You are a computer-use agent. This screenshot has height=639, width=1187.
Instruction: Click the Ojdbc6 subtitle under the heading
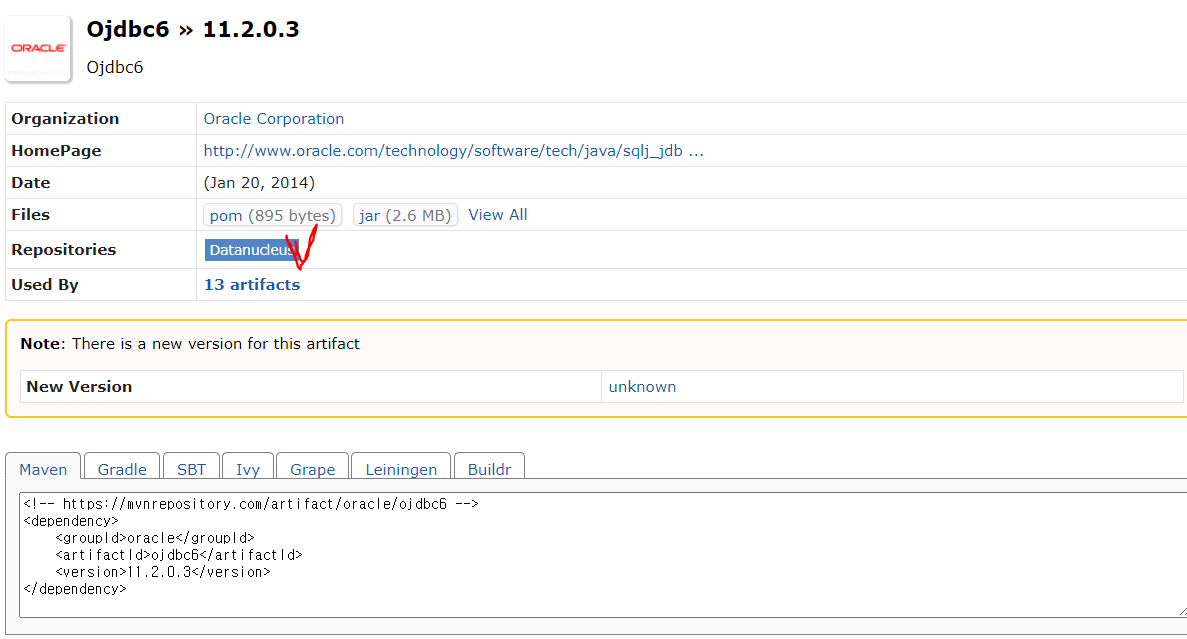click(114, 67)
